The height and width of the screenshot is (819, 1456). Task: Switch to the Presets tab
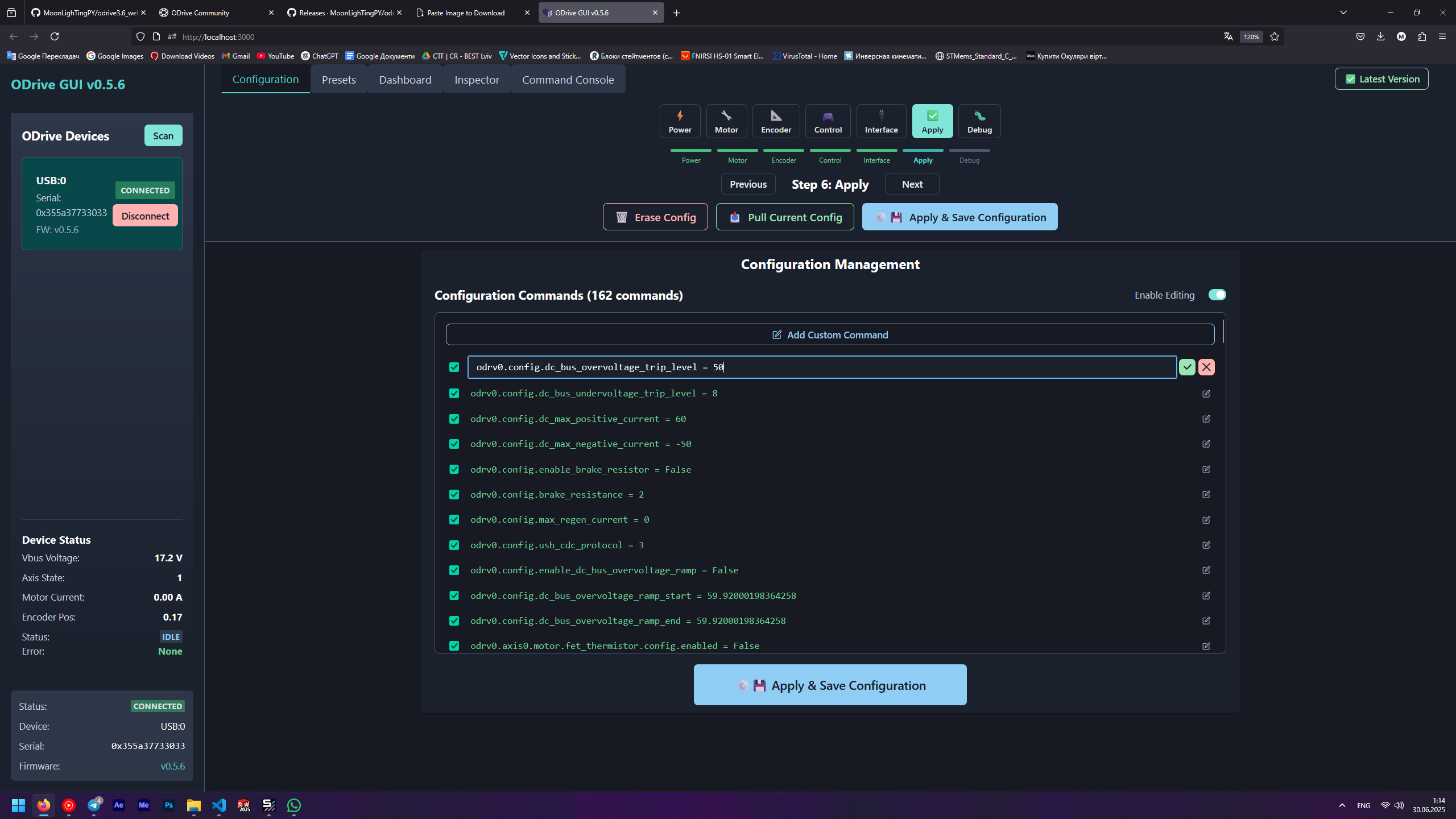(338, 80)
